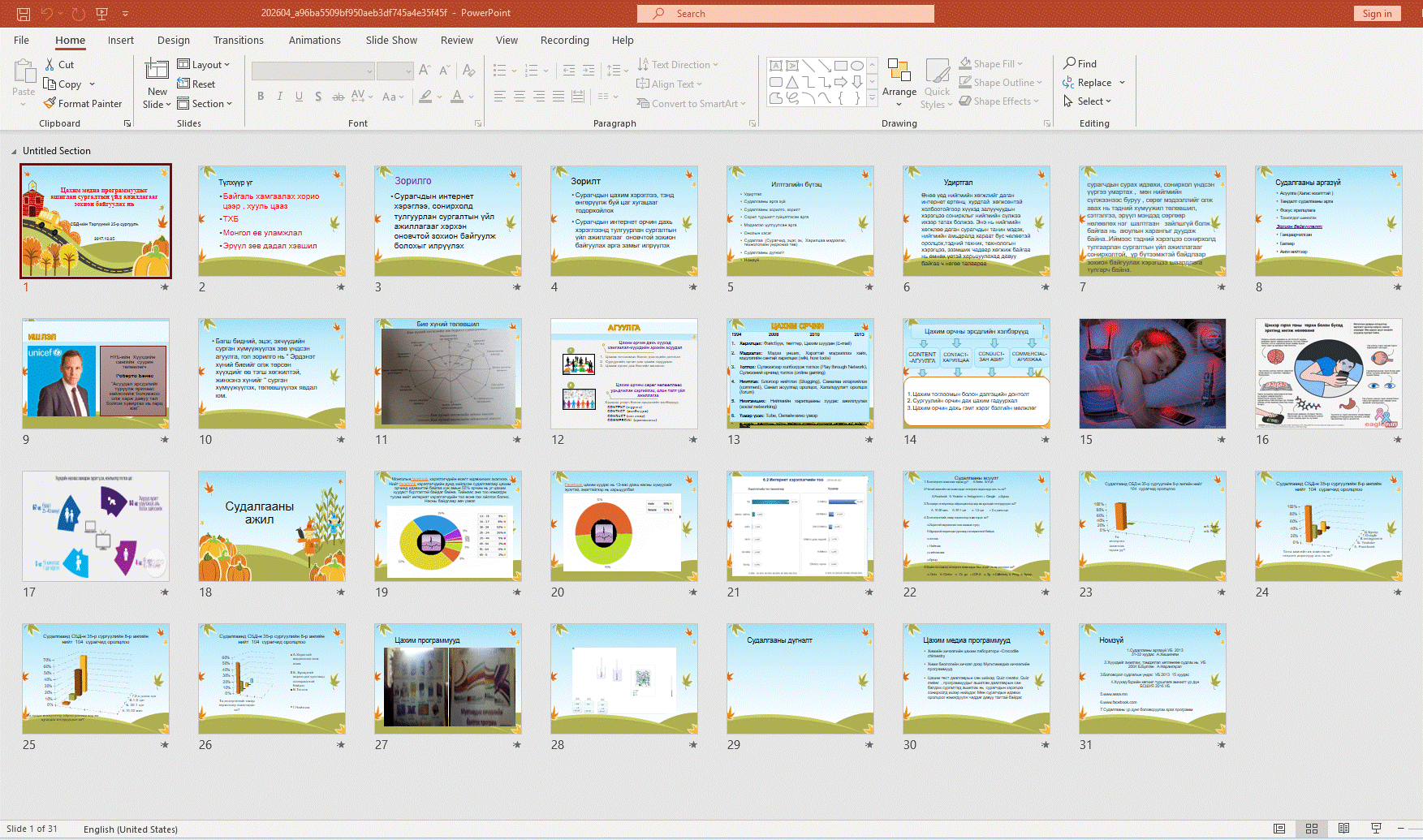Switch to Normal view in status bar
This screenshot has height=840, width=1423.
1279,829
